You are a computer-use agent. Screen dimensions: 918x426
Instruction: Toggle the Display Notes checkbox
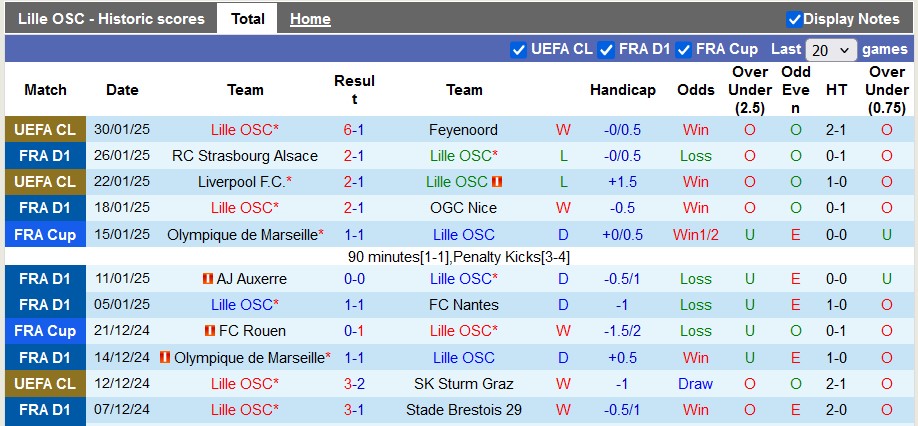(794, 19)
